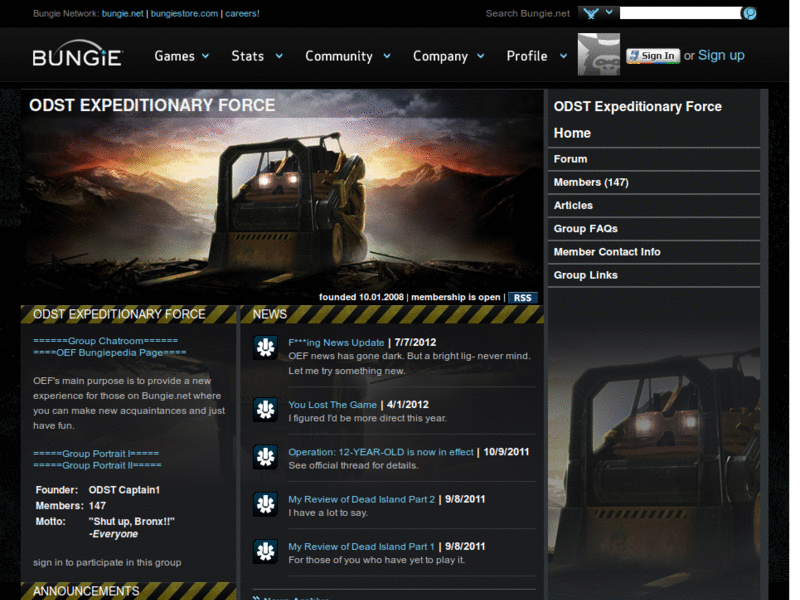Expand the Company menu chevron
The width and height of the screenshot is (800, 600).
click(x=480, y=56)
